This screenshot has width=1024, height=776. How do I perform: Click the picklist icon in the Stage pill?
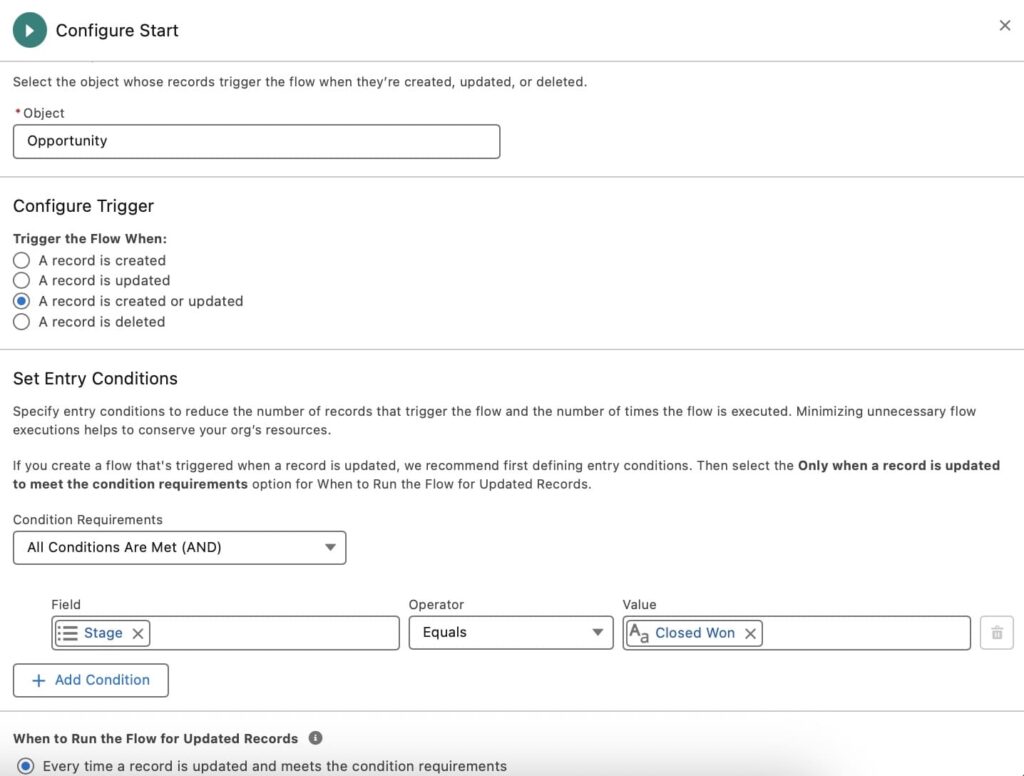[x=67, y=633]
